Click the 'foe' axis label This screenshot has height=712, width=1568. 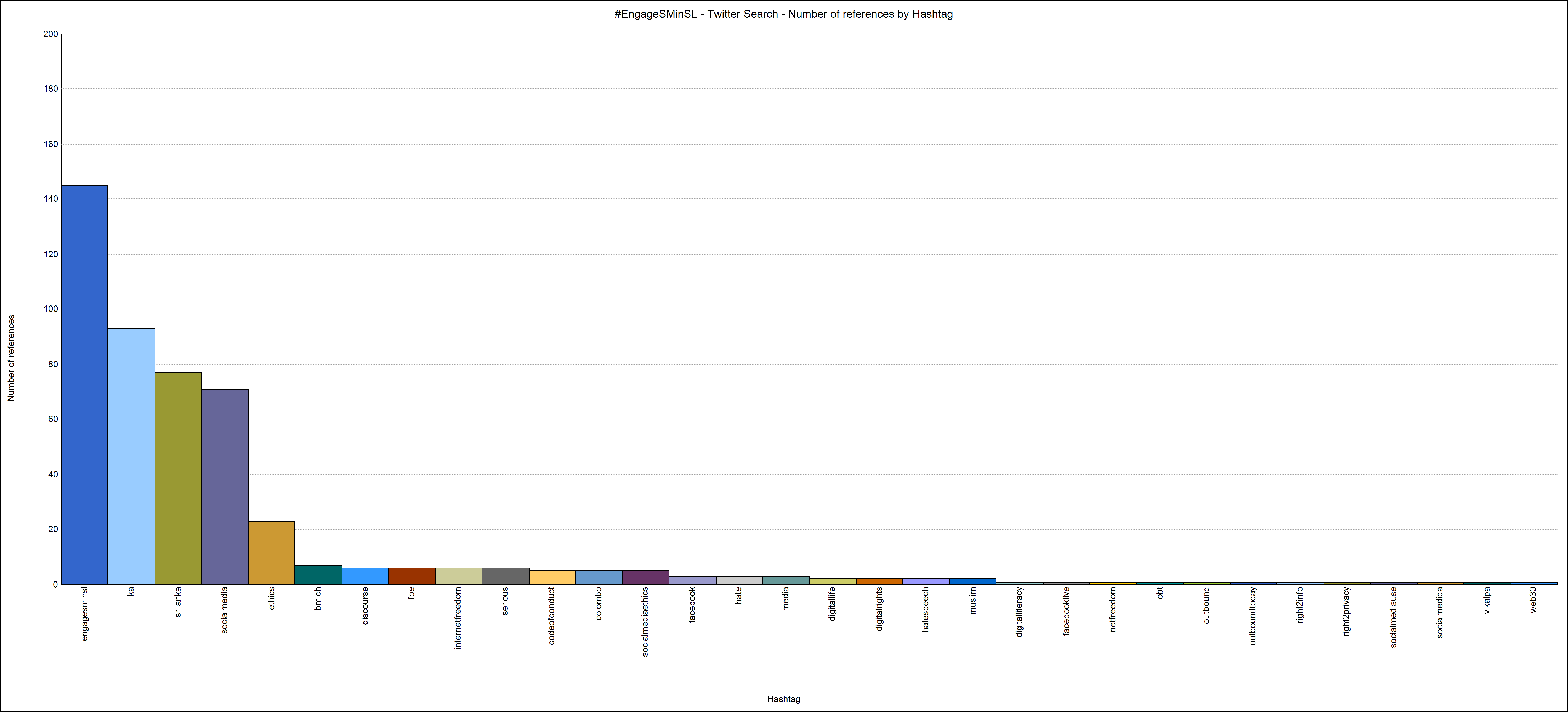411,593
